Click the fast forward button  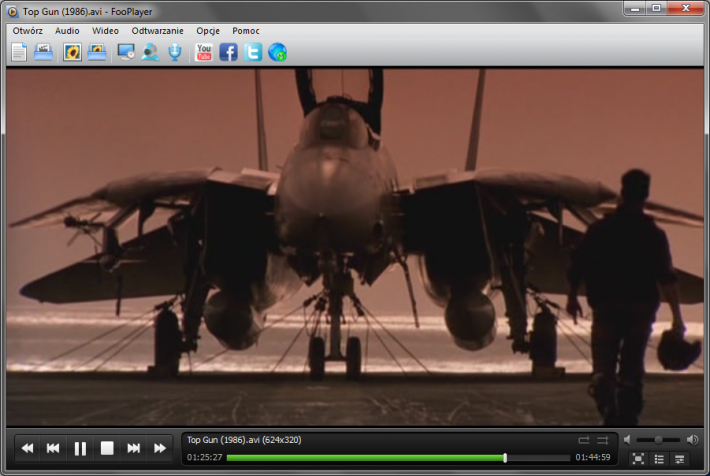159,448
